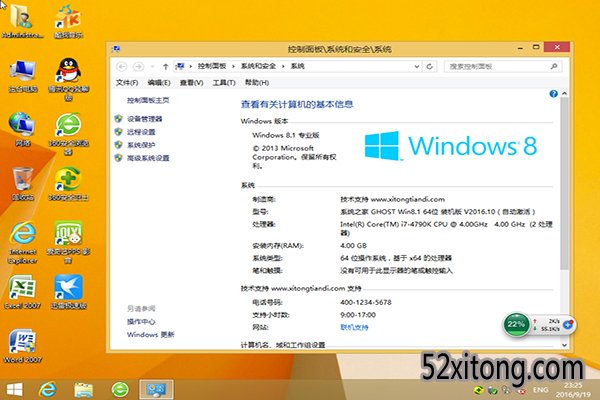This screenshot has width=600, height=400.
Task: Click the 系统和安全 breadcrumb segment
Action: pyautogui.click(x=258, y=67)
